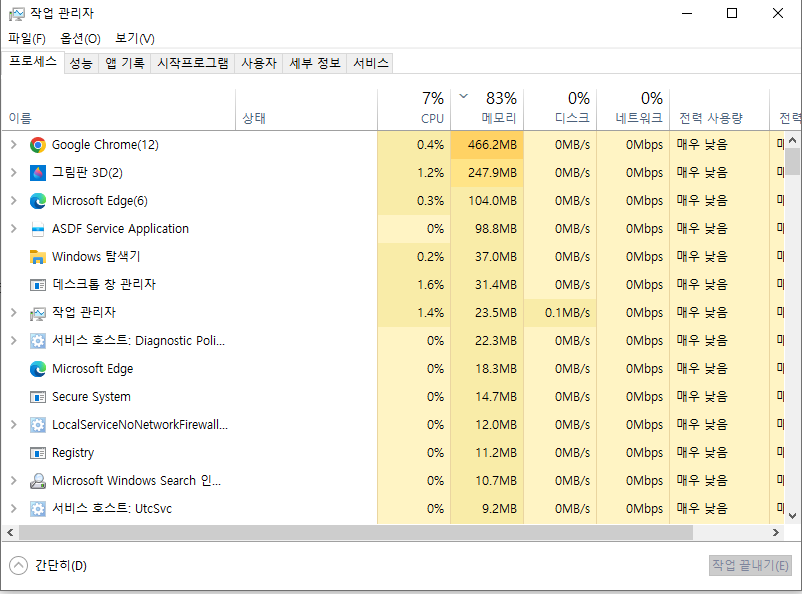Switch to the 사용자 tab

[x=259, y=63]
